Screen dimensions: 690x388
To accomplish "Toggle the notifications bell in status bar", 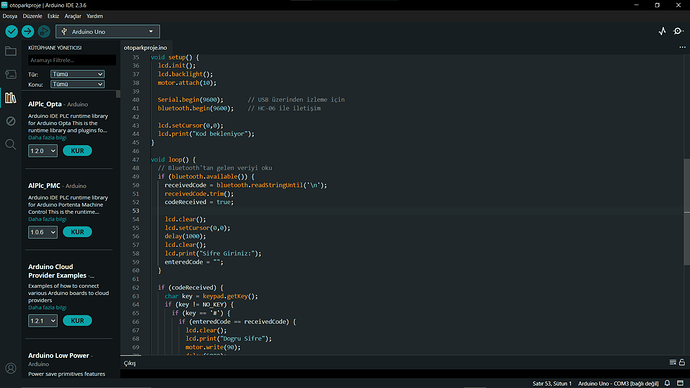I will [x=668, y=383].
